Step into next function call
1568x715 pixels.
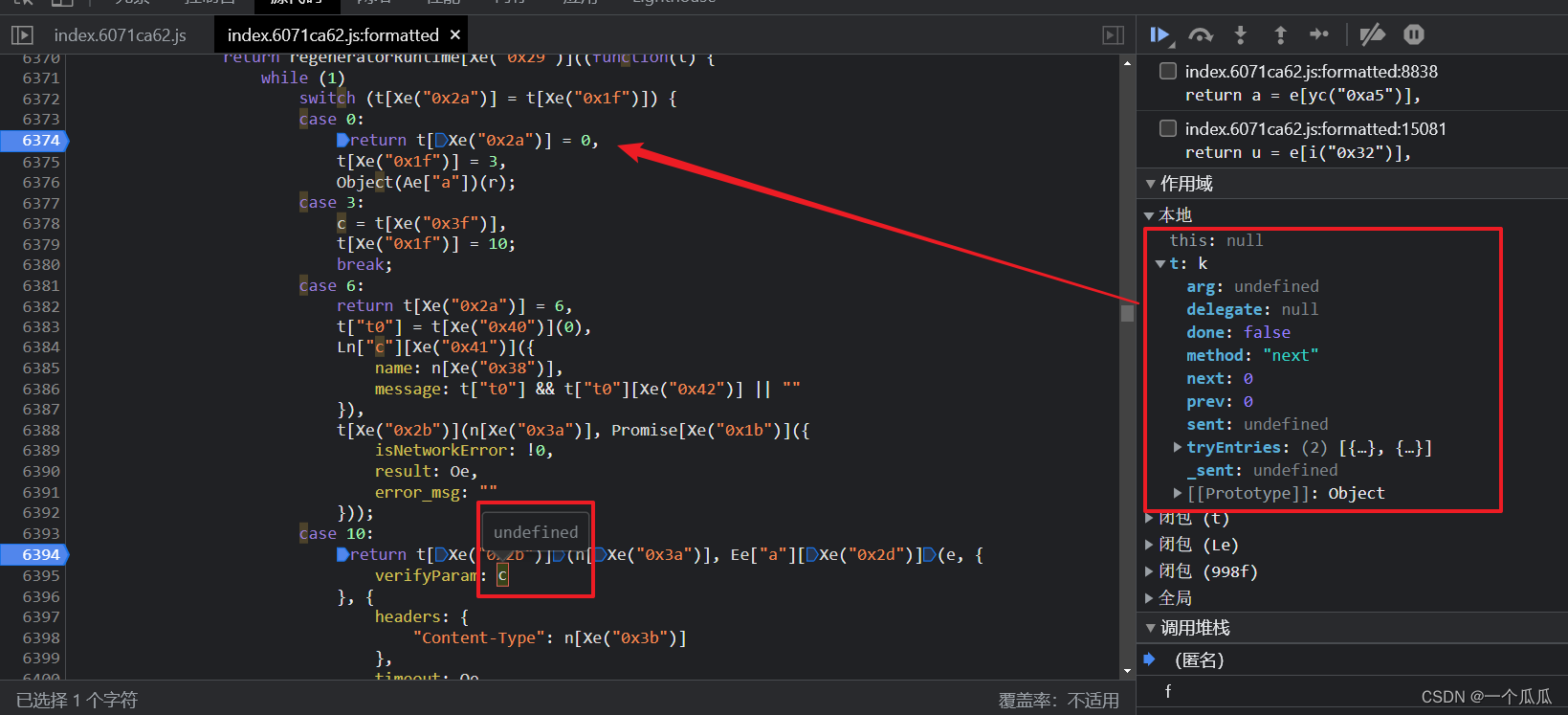(1241, 35)
